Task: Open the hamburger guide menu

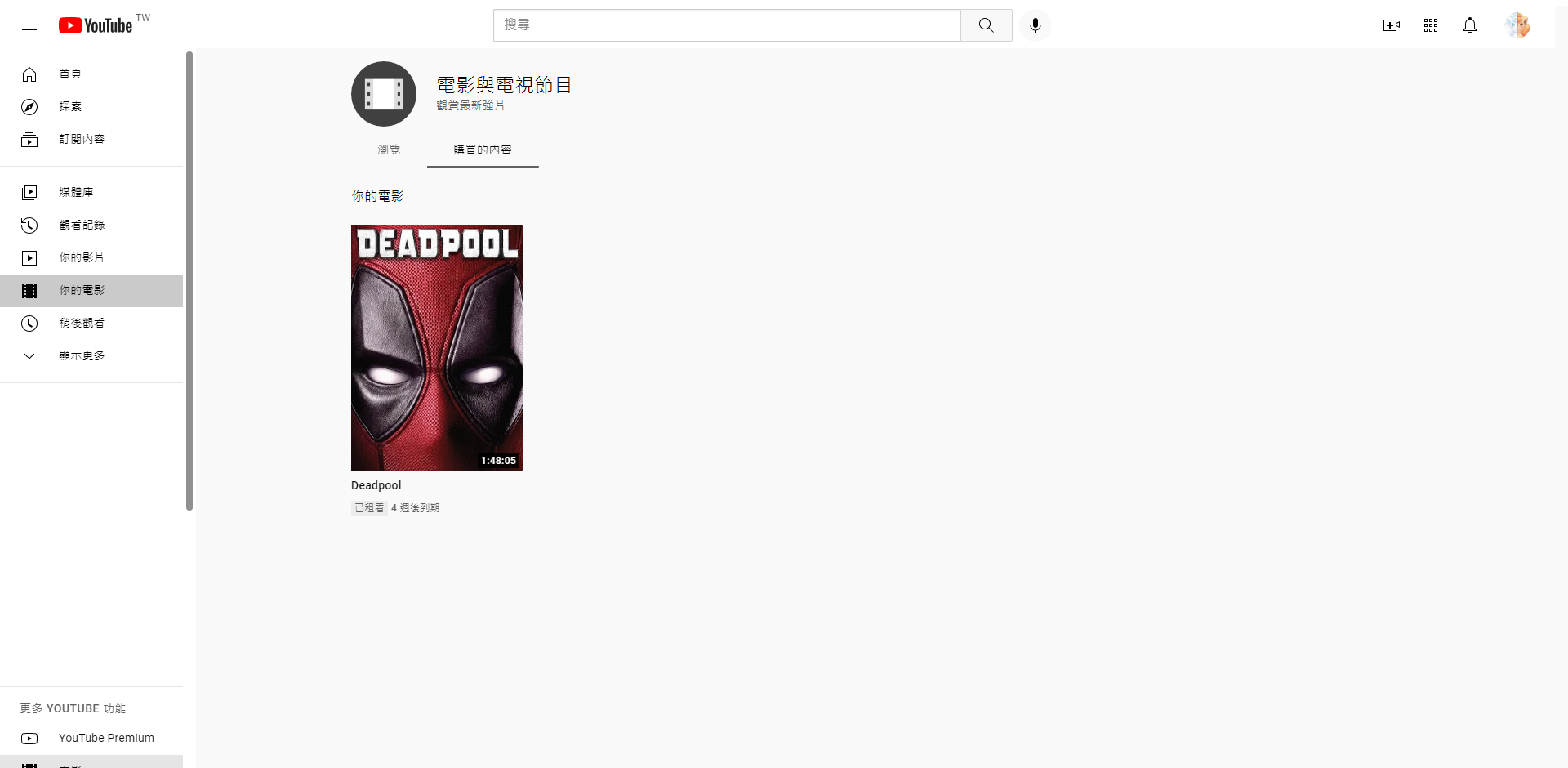Action: 29,25
